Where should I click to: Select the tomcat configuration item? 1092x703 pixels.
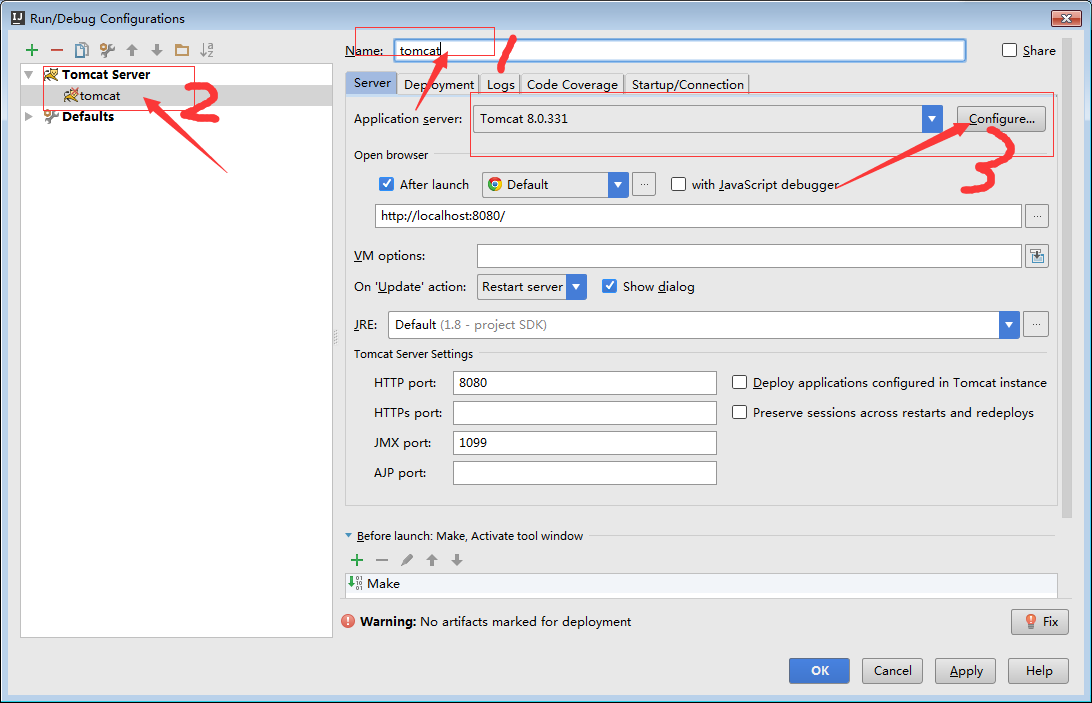point(100,96)
